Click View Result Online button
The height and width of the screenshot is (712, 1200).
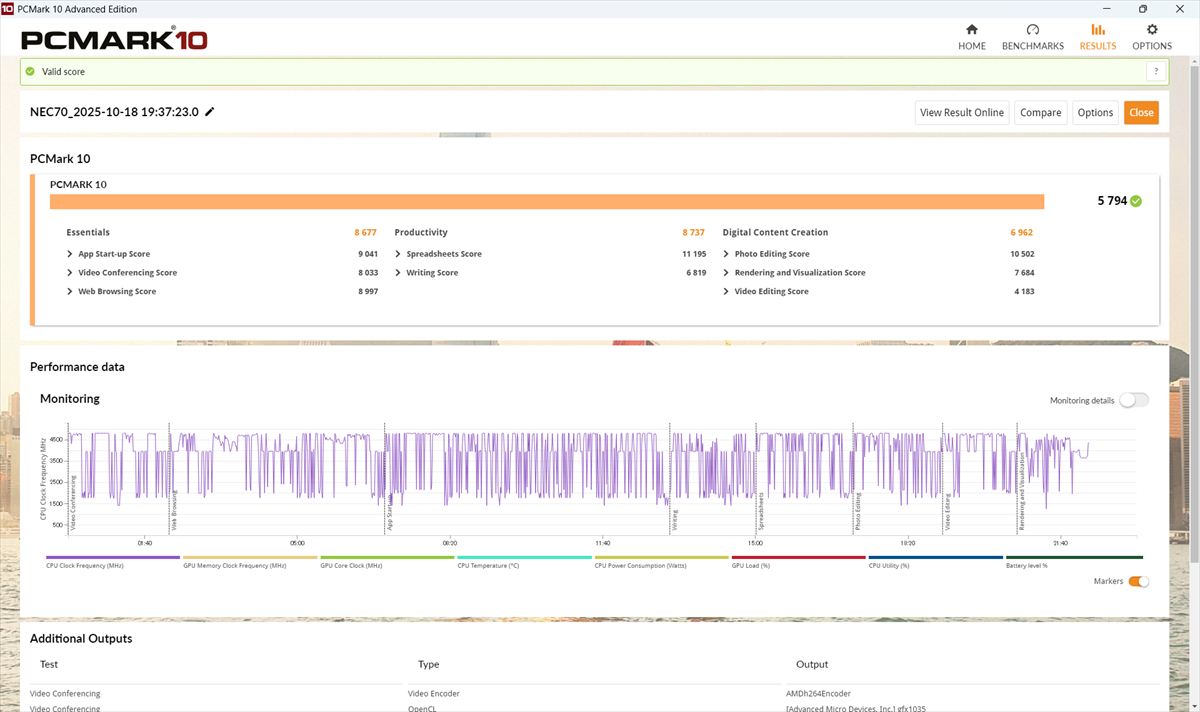coord(961,113)
